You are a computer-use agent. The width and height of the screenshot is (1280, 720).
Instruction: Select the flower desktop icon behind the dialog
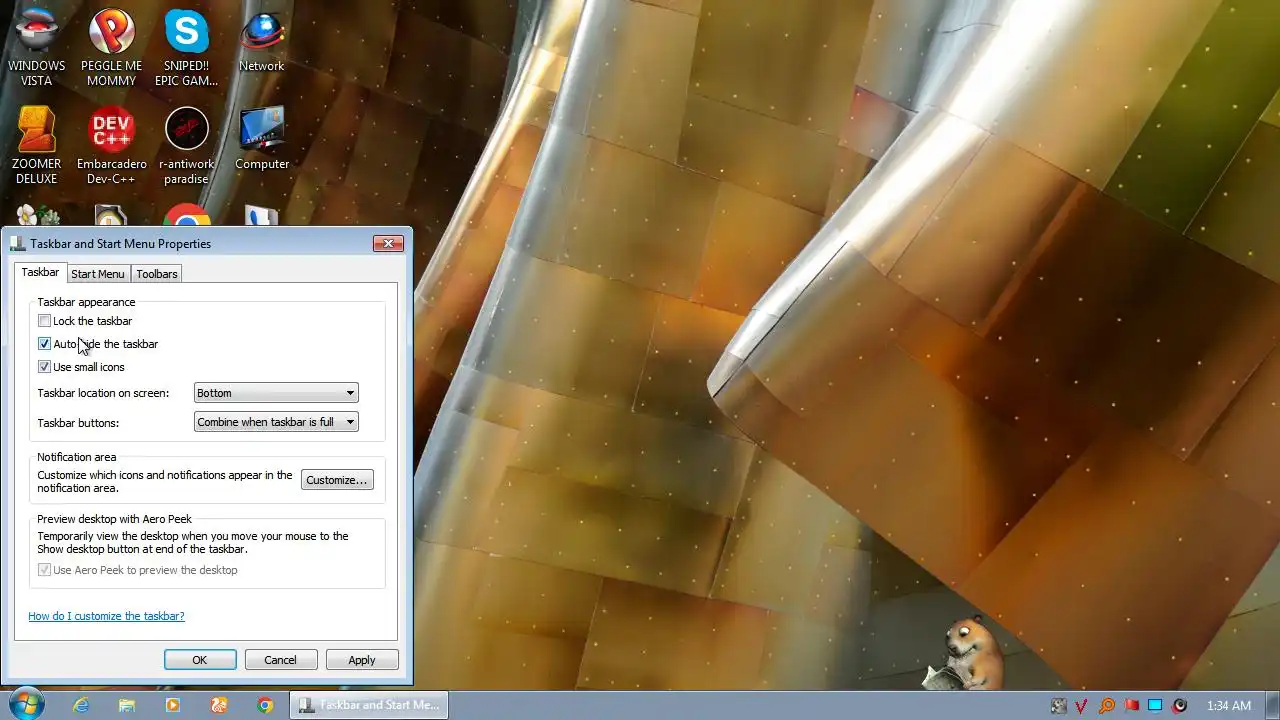(37, 216)
